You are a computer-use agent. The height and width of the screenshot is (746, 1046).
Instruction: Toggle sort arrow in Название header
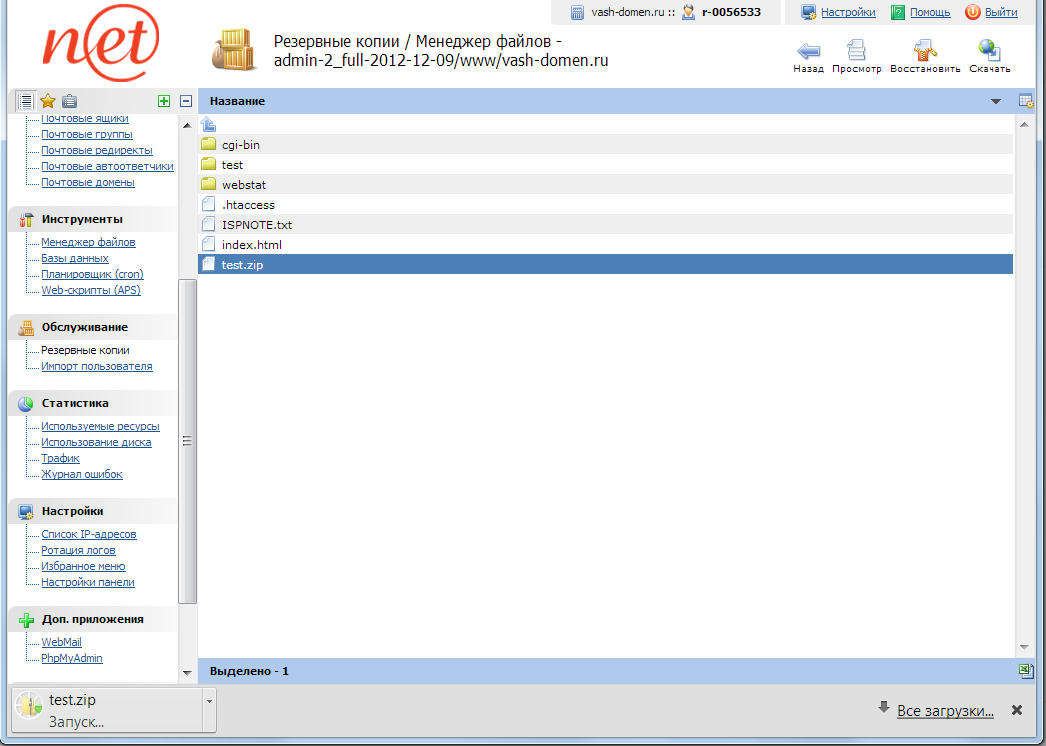(x=995, y=102)
